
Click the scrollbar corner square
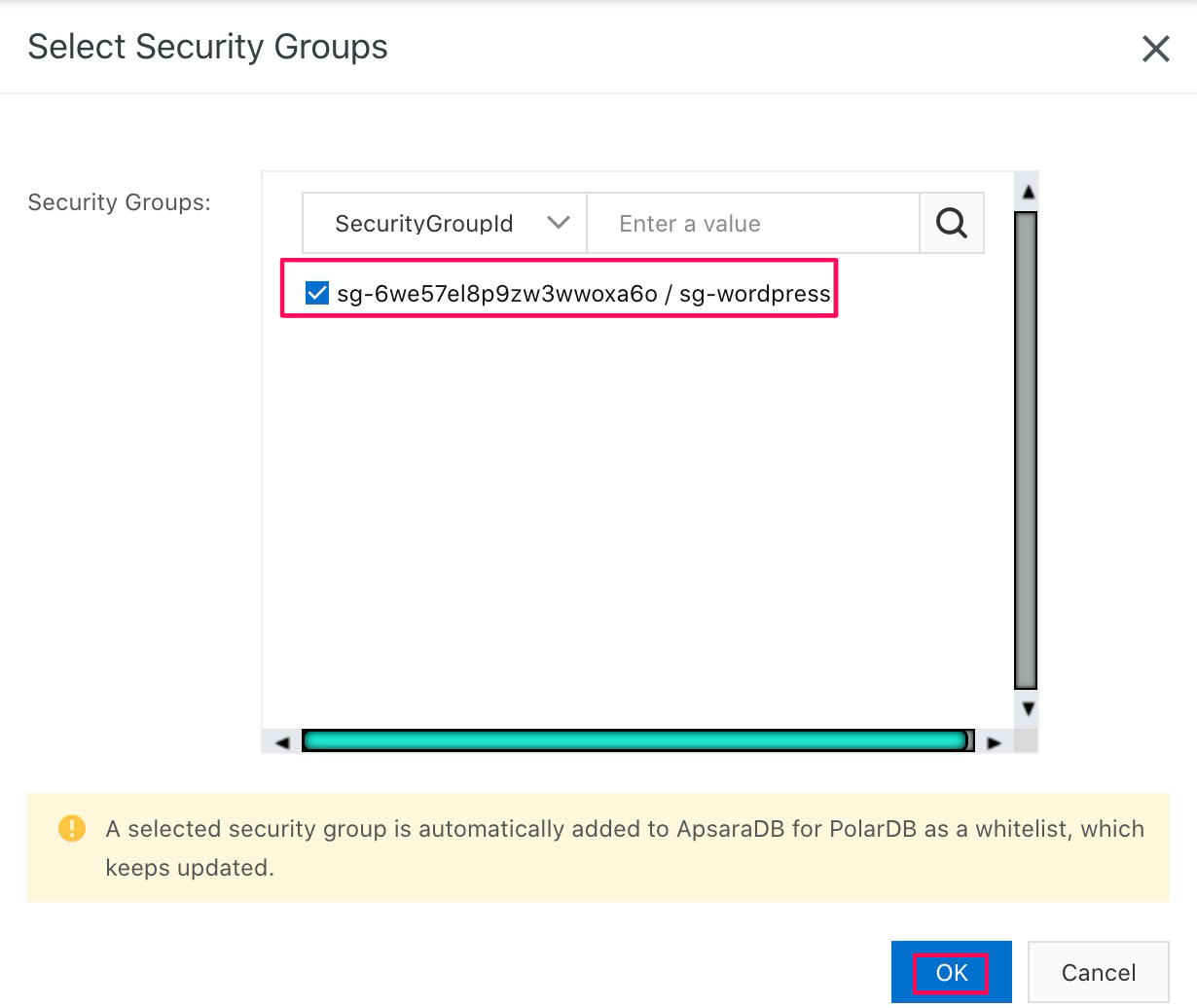pos(1027,741)
